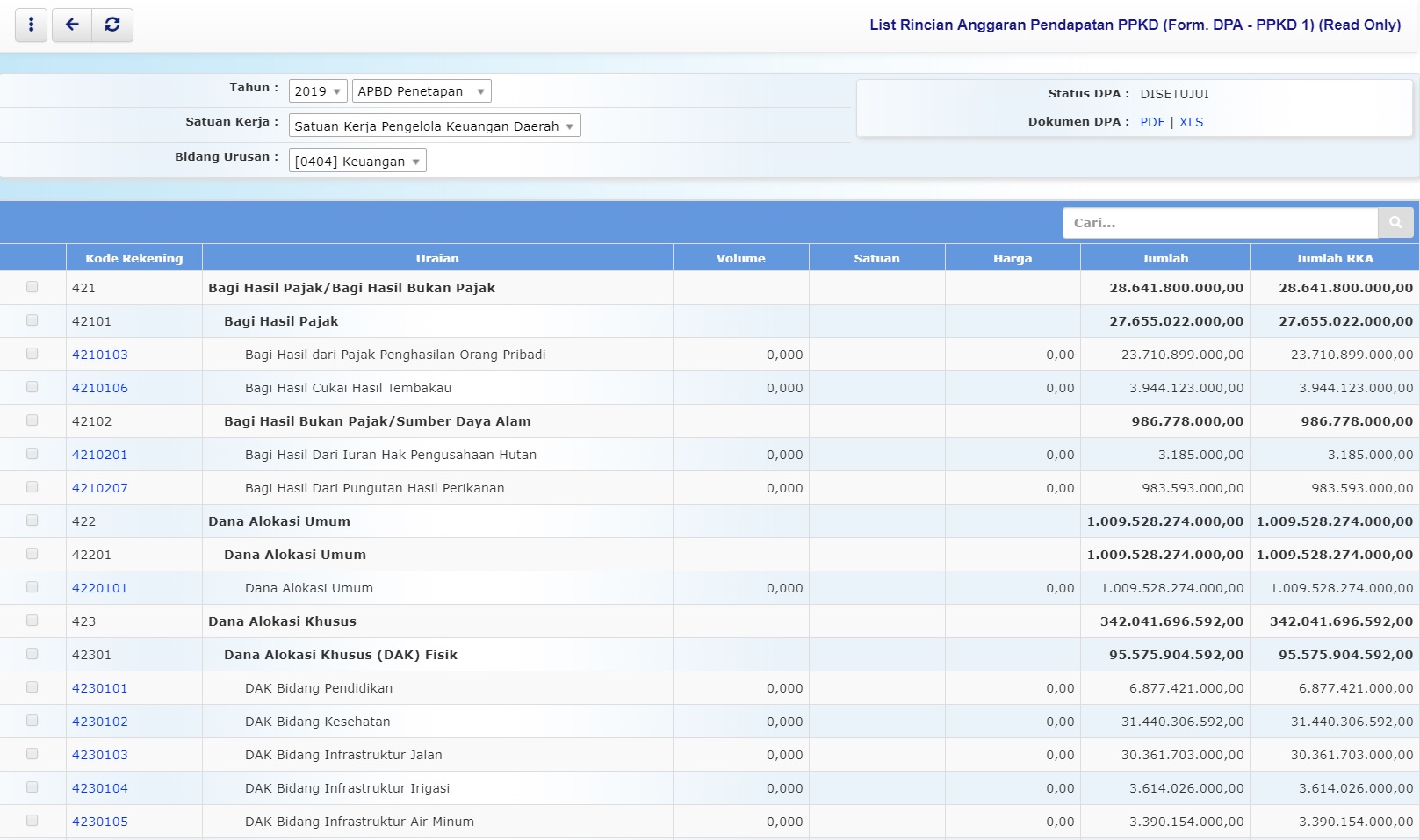1420x840 pixels.
Task: Expand the Bidang Urusan Keuangan dropdown
Action: [x=357, y=162]
